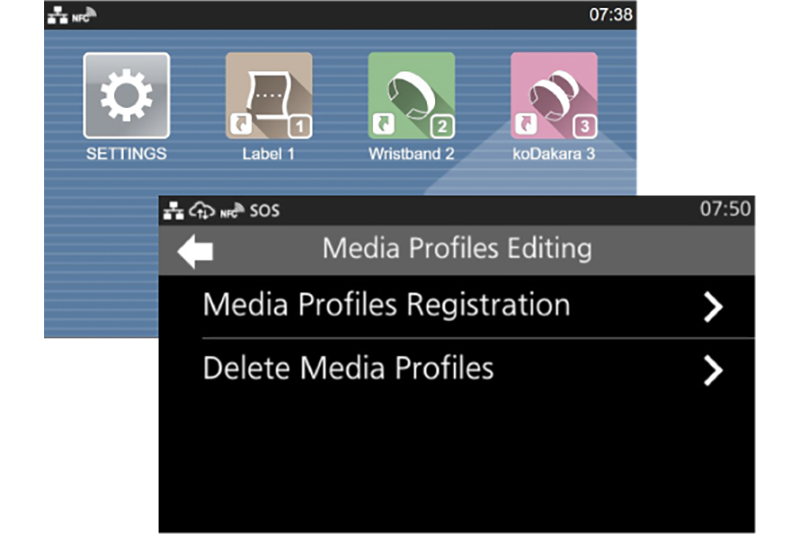Select the Label 1 media profile icon

point(269,96)
